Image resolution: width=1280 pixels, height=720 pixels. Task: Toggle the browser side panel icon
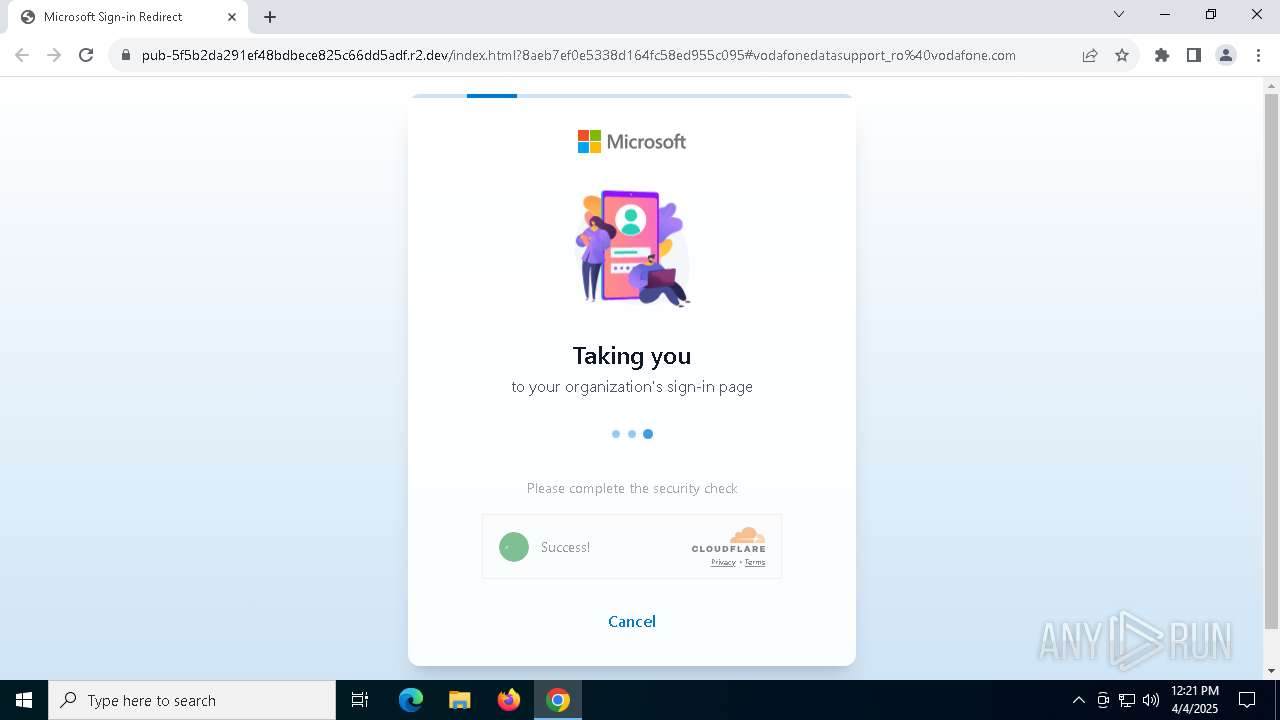tap(1194, 55)
